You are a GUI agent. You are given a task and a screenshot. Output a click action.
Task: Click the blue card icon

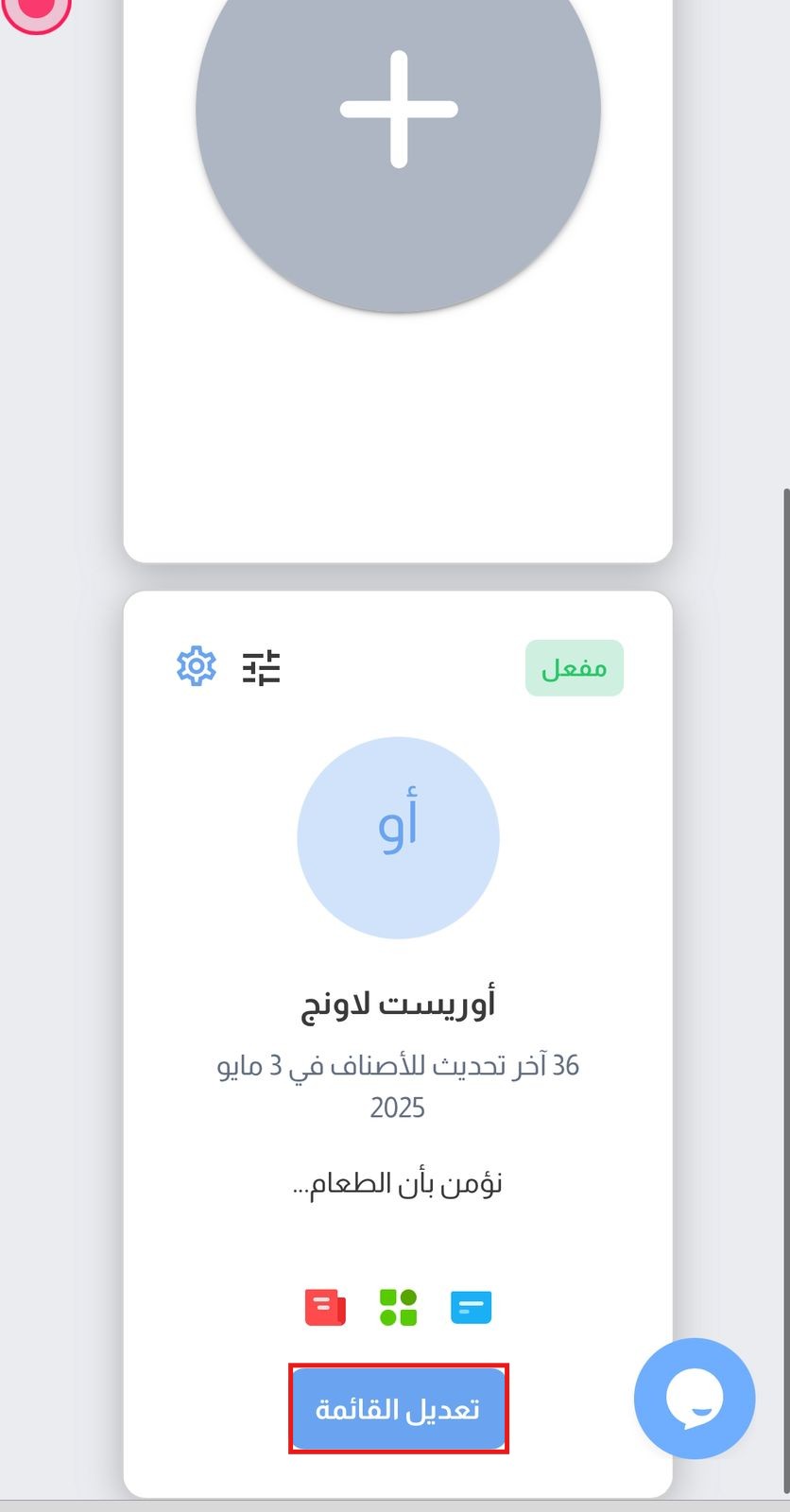[x=471, y=1308]
